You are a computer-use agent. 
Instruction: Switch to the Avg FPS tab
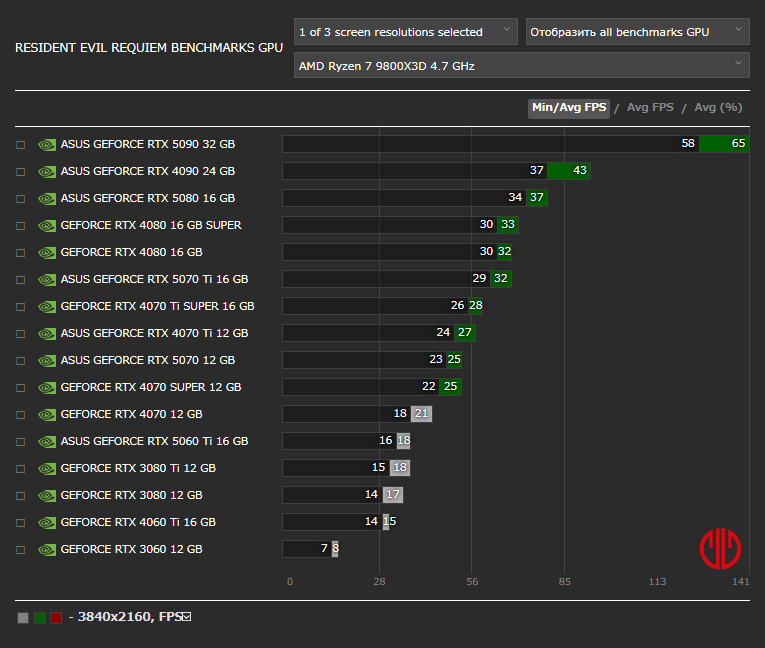[650, 108]
